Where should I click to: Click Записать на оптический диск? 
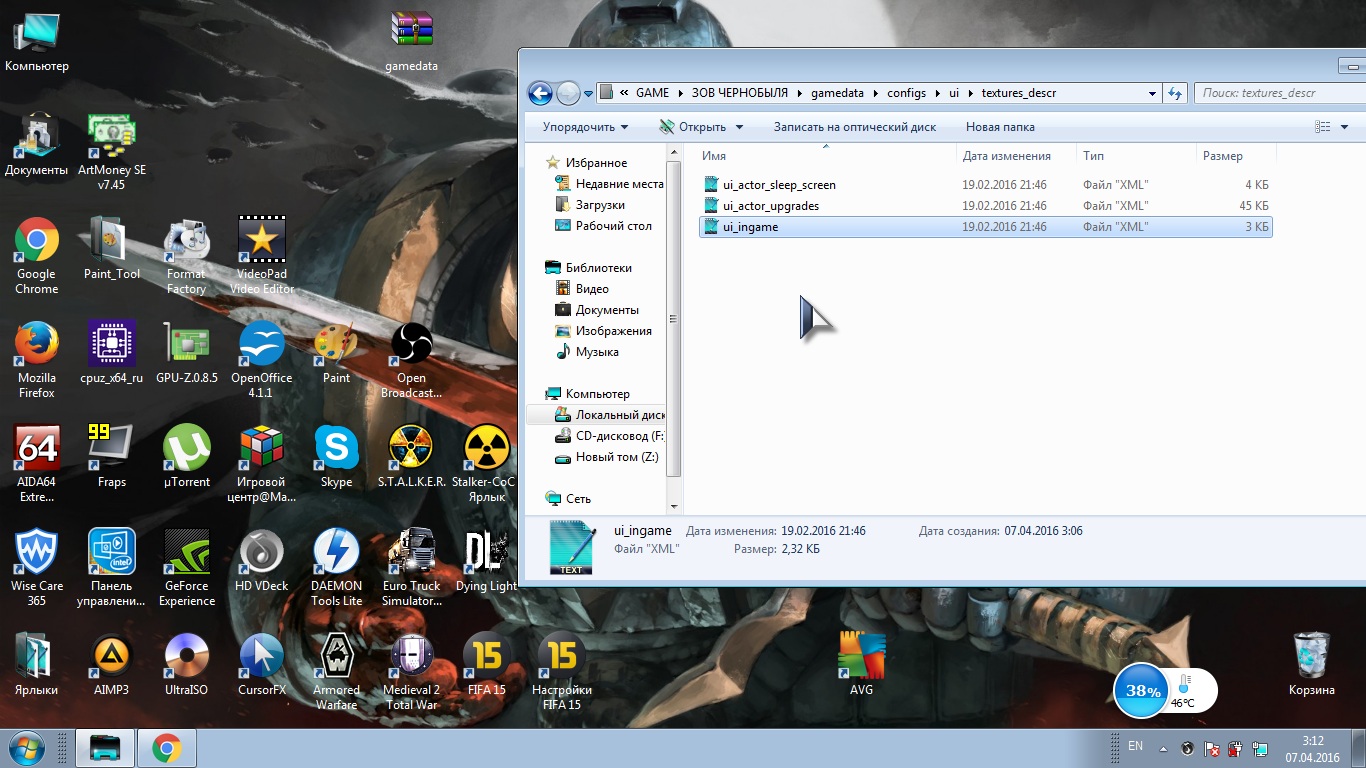855,127
